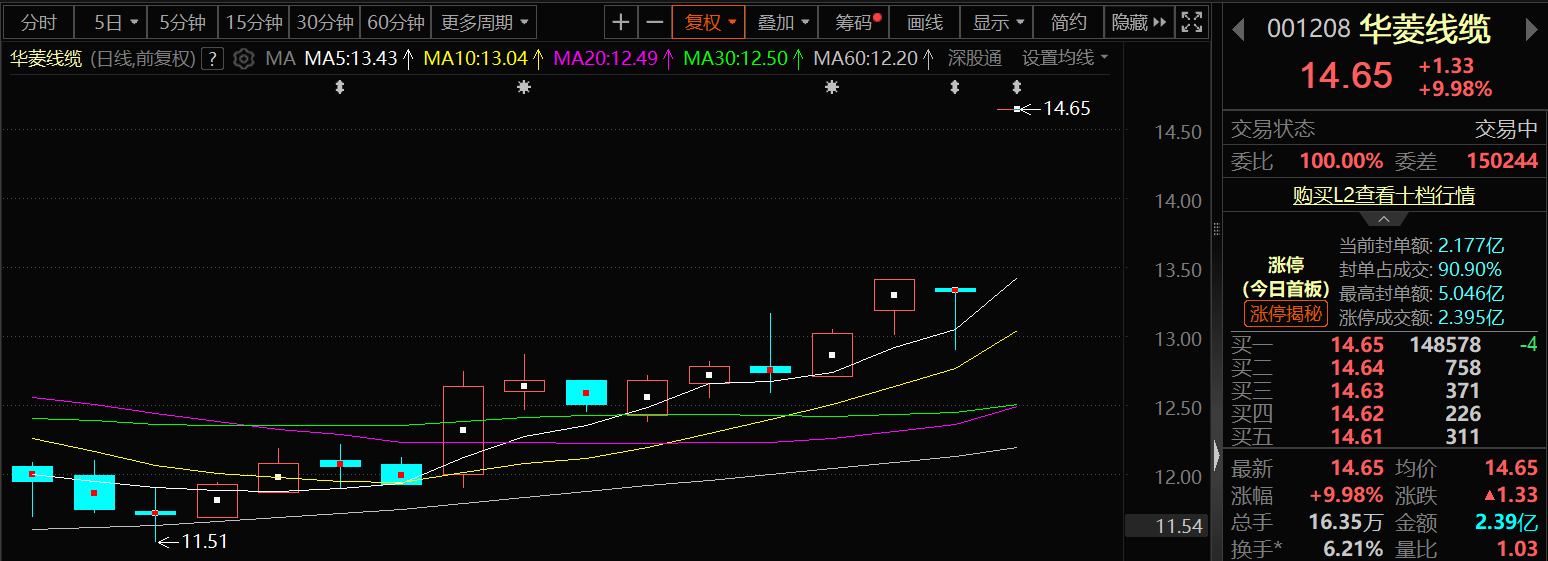Click the 涨停揭秘 button
1548x561 pixels.
(x=1285, y=314)
